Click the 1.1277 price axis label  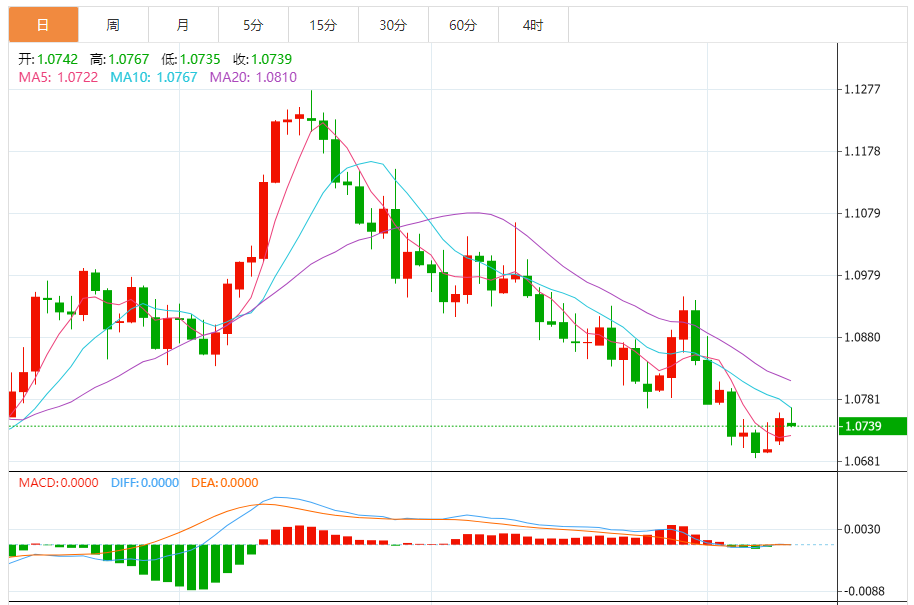point(862,89)
